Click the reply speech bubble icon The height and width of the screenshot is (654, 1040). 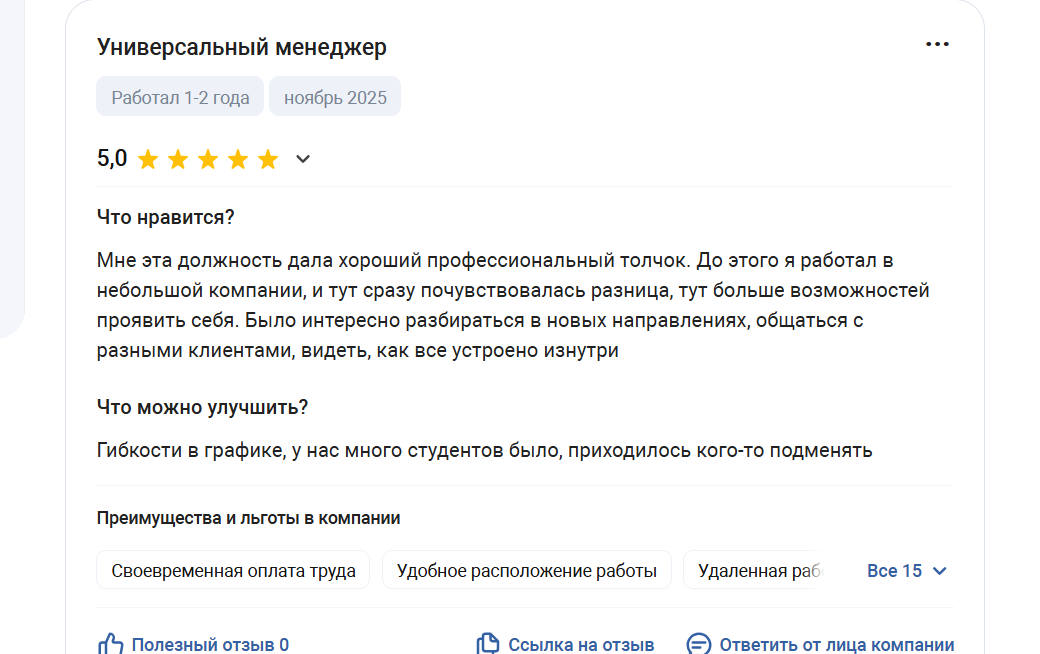[x=698, y=644]
